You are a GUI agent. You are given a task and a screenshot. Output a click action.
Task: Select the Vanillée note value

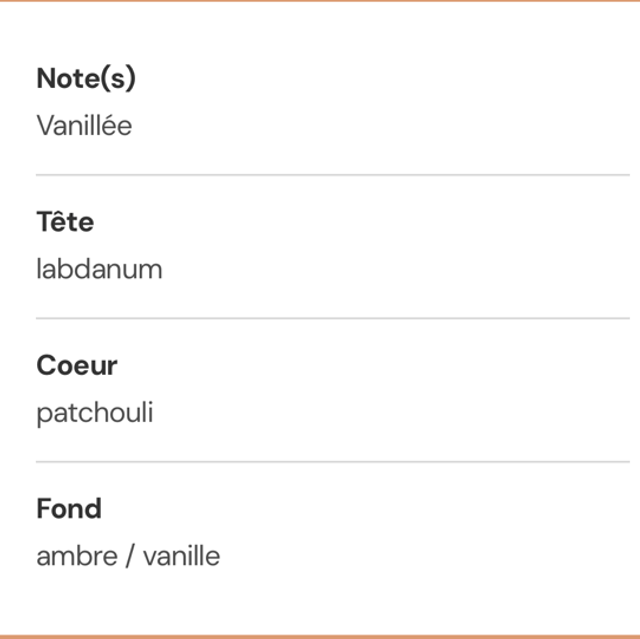84,126
